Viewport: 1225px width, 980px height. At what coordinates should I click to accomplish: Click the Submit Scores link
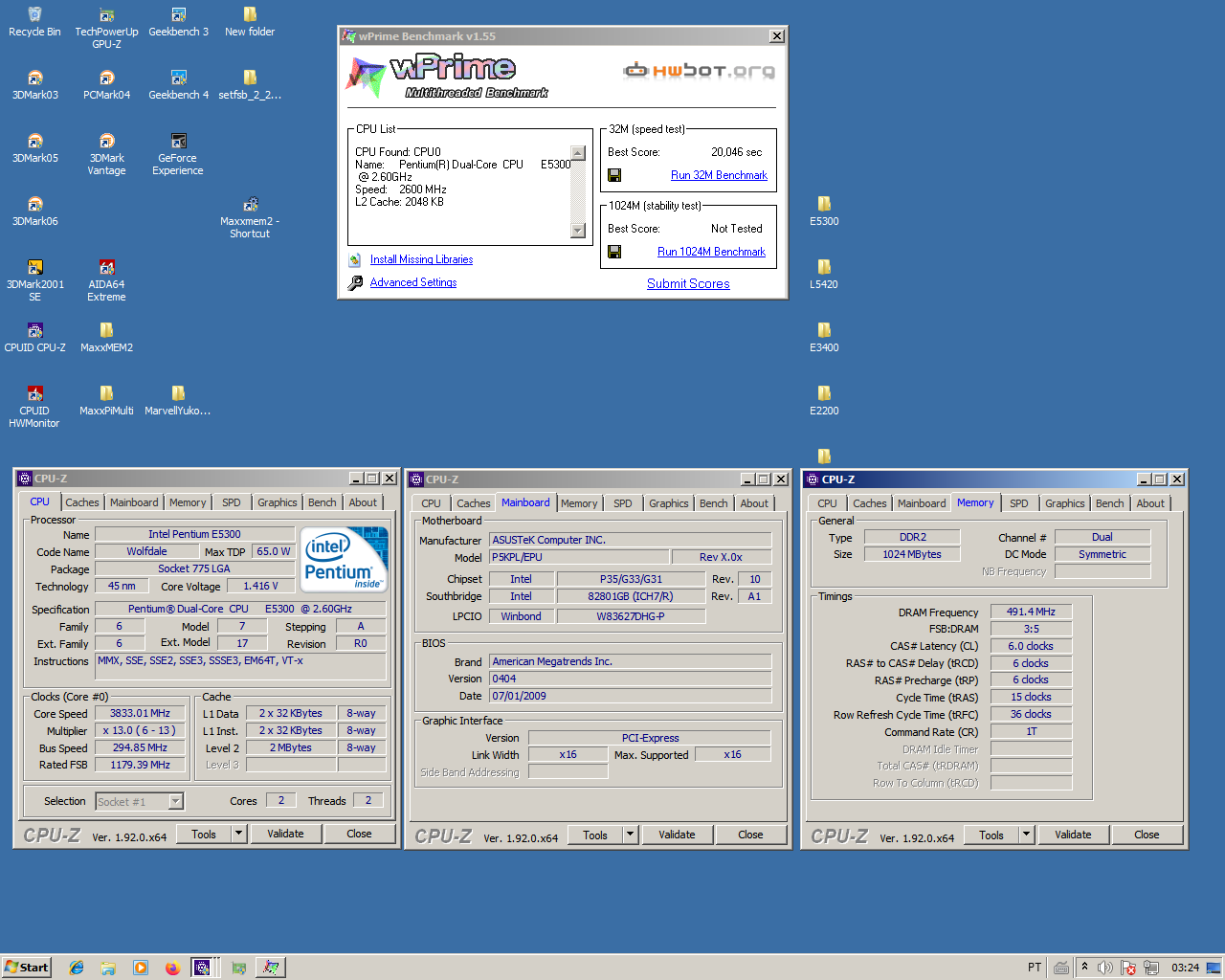pyautogui.click(x=688, y=283)
